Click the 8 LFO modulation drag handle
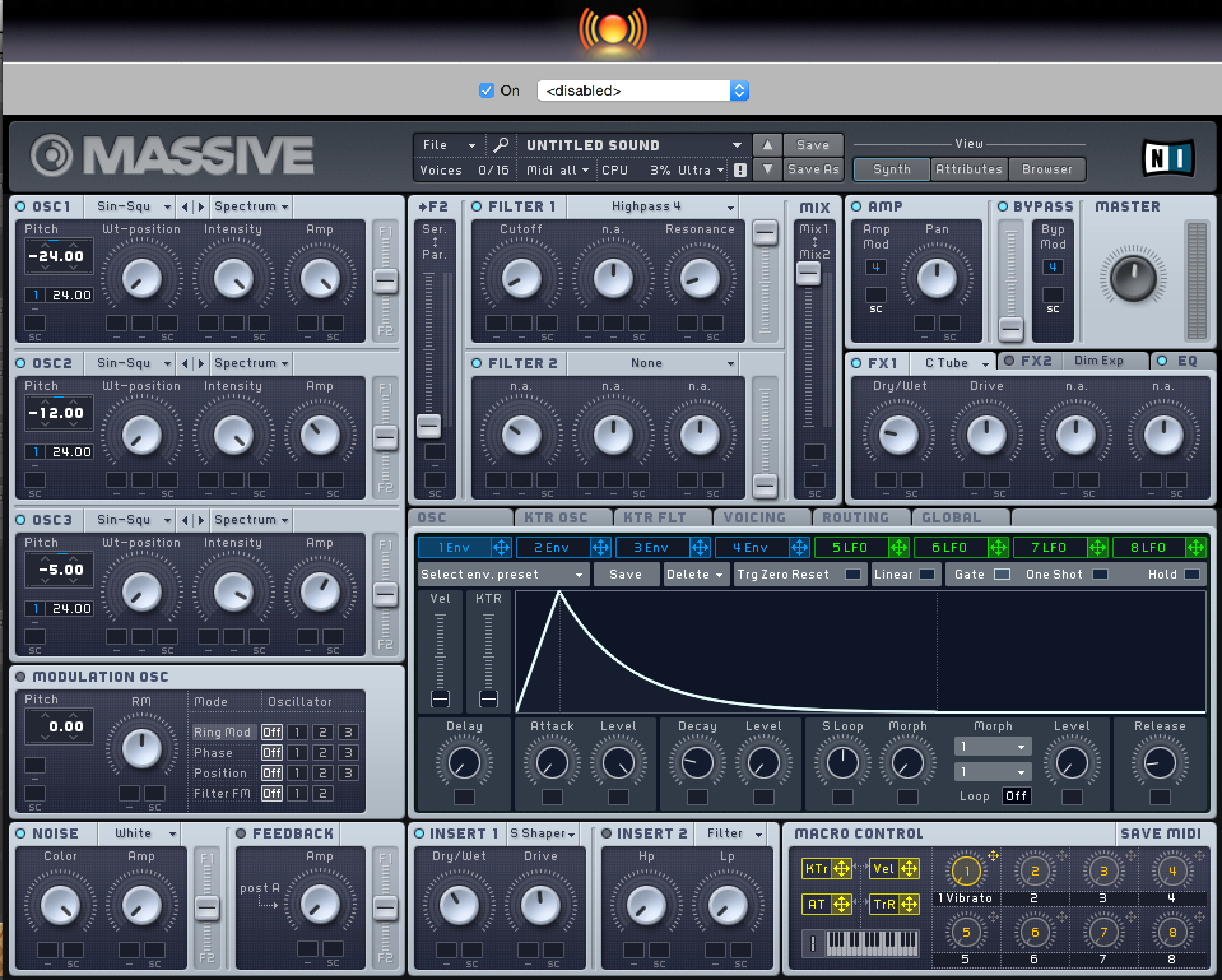The image size is (1222, 980). click(x=1196, y=547)
